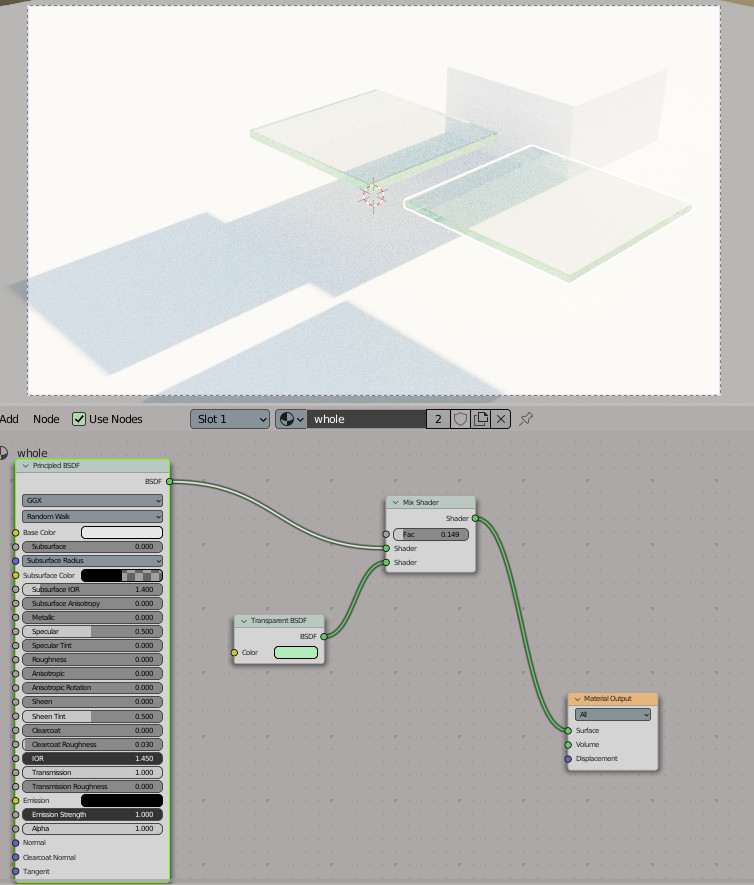Click the Base Color input socket
The width and height of the screenshot is (754, 885).
[16, 532]
